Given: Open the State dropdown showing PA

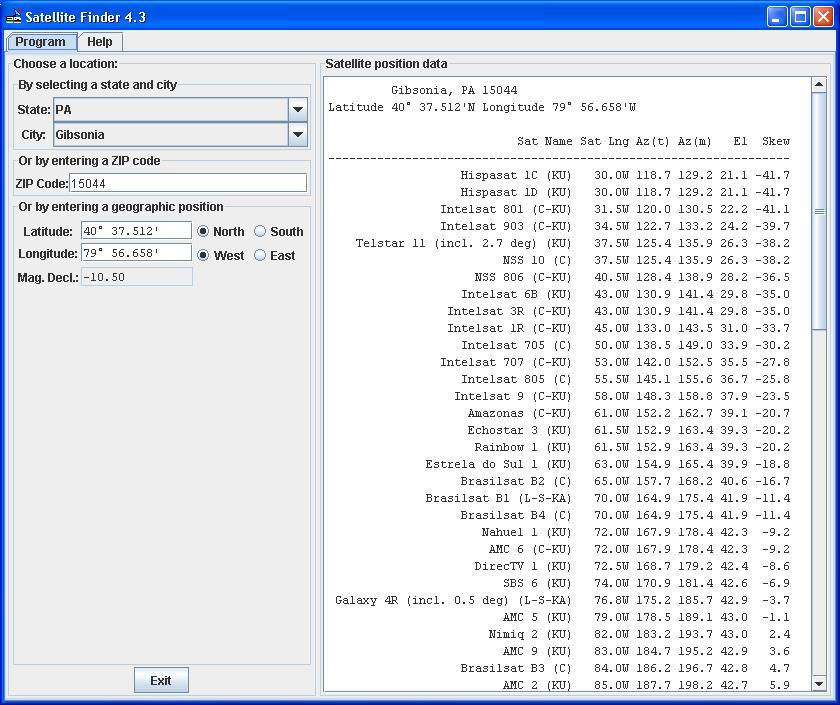Looking at the screenshot, I should tap(297, 110).
